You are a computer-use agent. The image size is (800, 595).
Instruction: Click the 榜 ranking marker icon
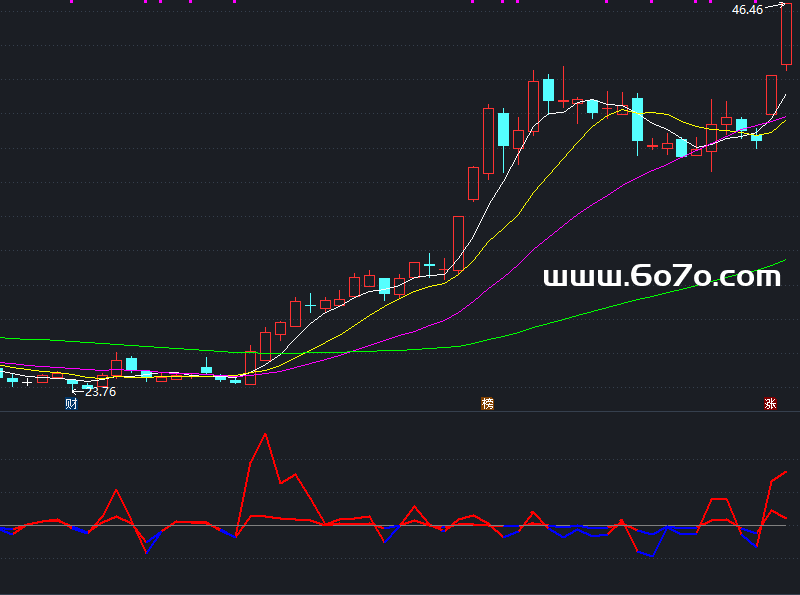[487, 404]
